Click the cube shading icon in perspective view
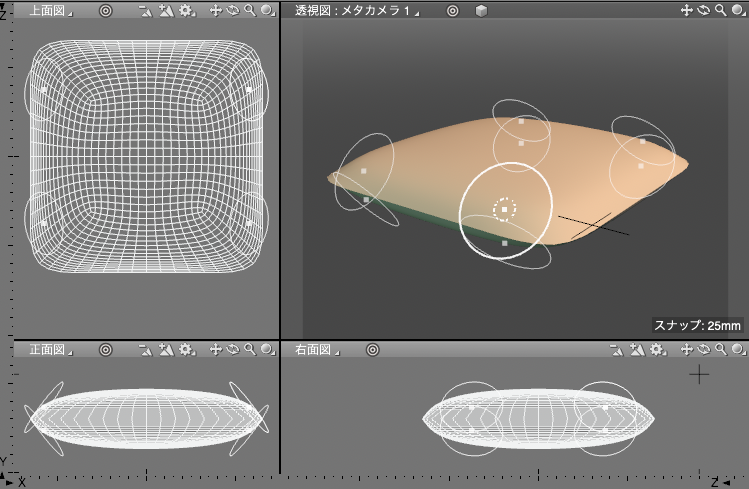Image resolution: width=749 pixels, height=489 pixels. coord(481,10)
